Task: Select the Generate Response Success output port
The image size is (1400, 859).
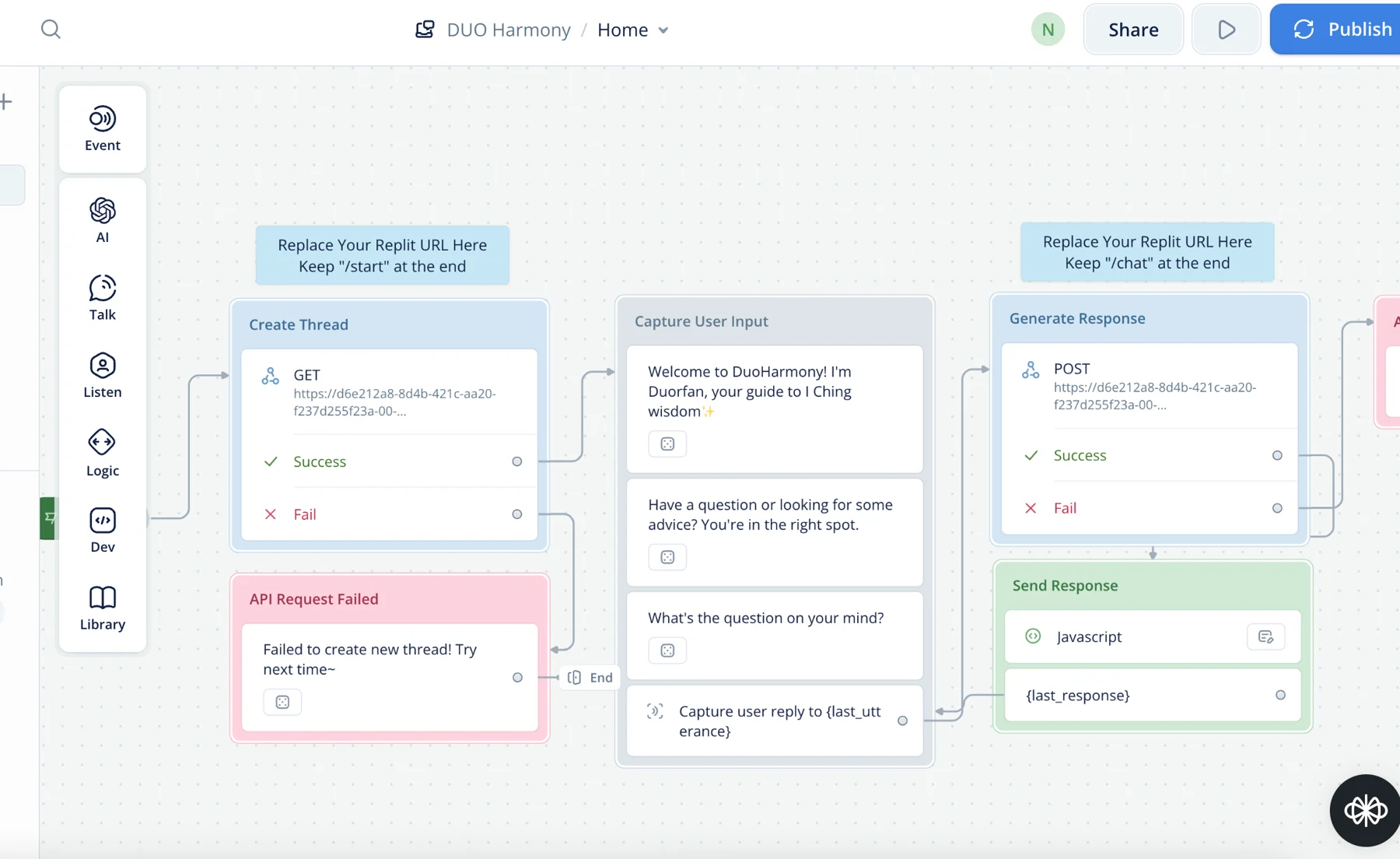Action: click(1277, 456)
